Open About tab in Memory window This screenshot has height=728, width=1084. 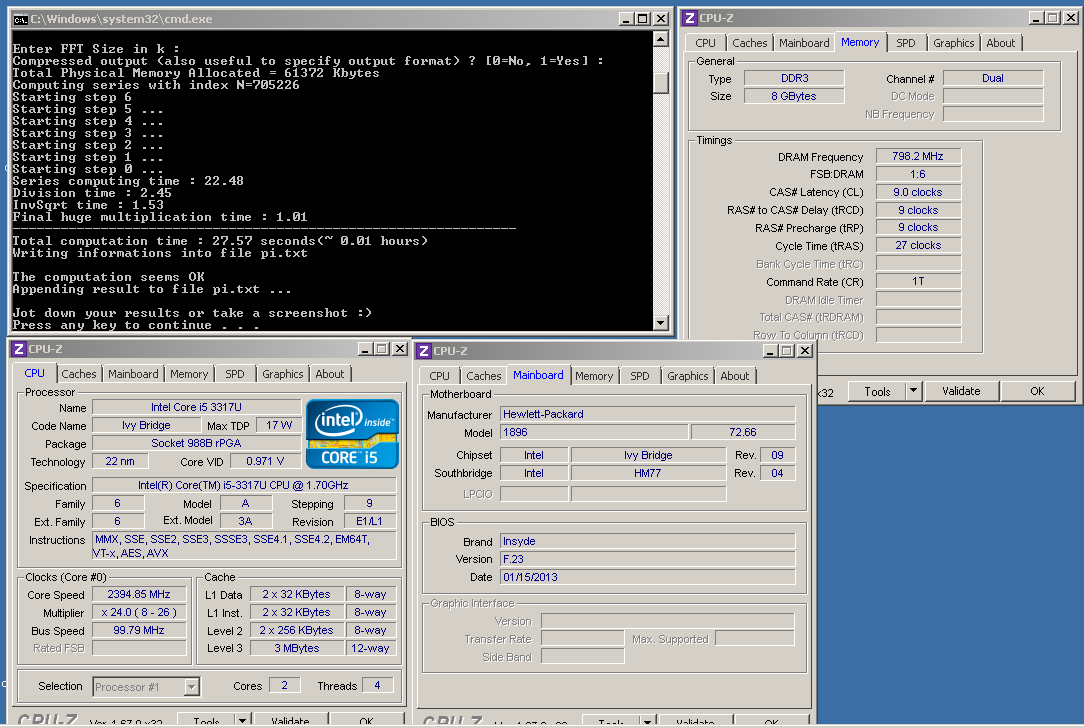click(1000, 43)
